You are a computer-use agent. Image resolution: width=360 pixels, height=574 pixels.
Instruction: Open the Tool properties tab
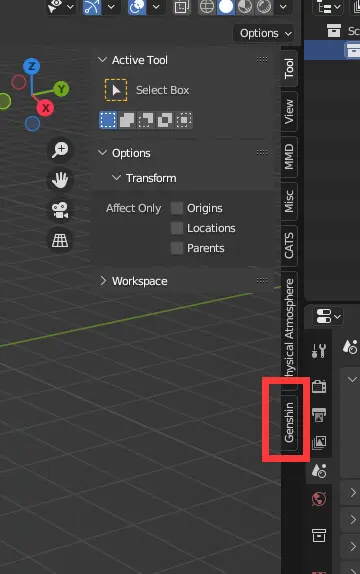coord(319,351)
